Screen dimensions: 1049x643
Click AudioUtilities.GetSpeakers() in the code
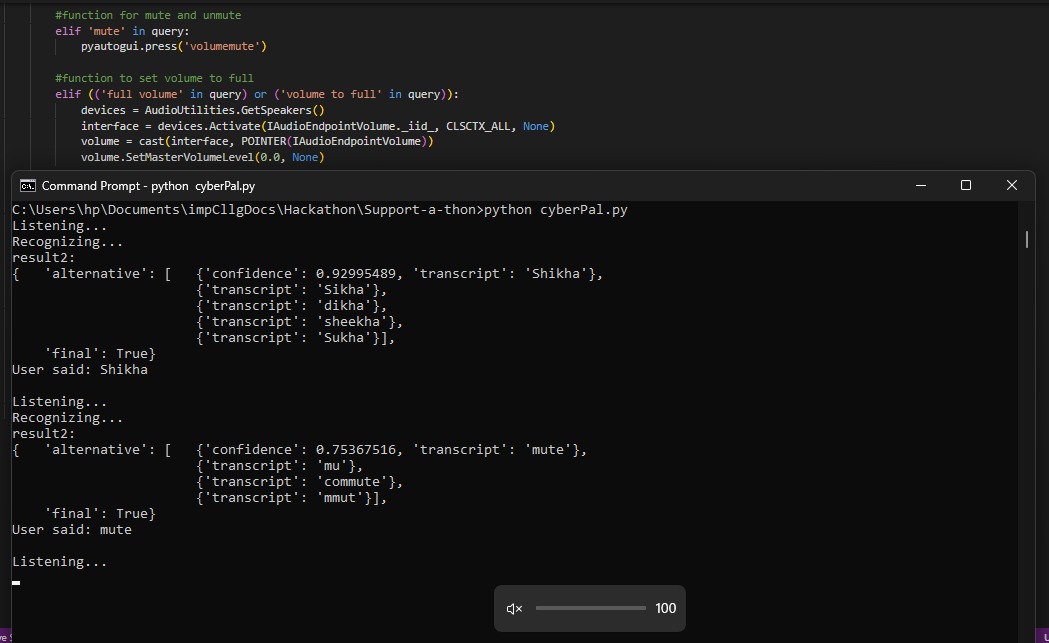click(x=234, y=110)
